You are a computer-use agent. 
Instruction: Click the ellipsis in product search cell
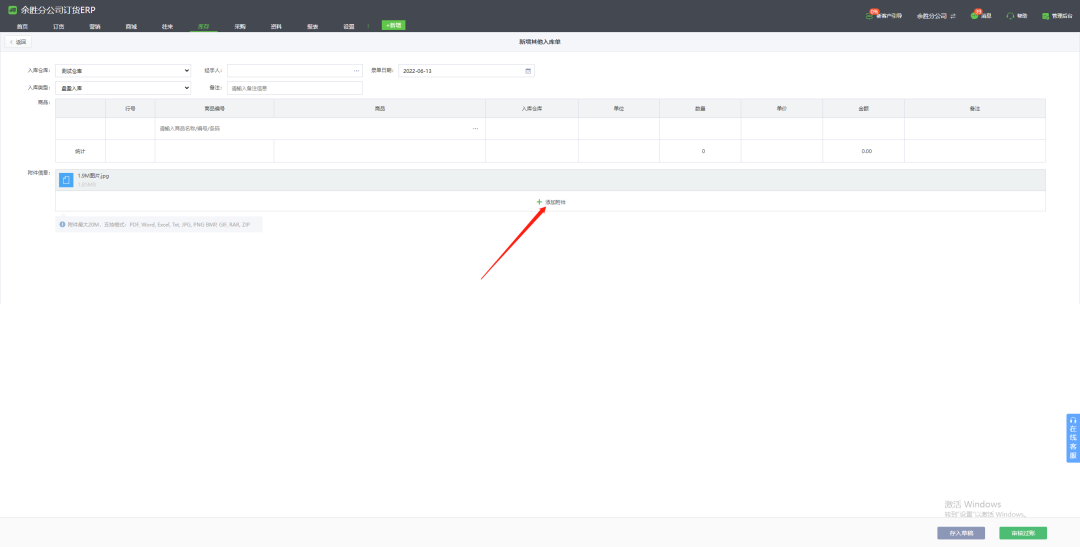click(475, 129)
